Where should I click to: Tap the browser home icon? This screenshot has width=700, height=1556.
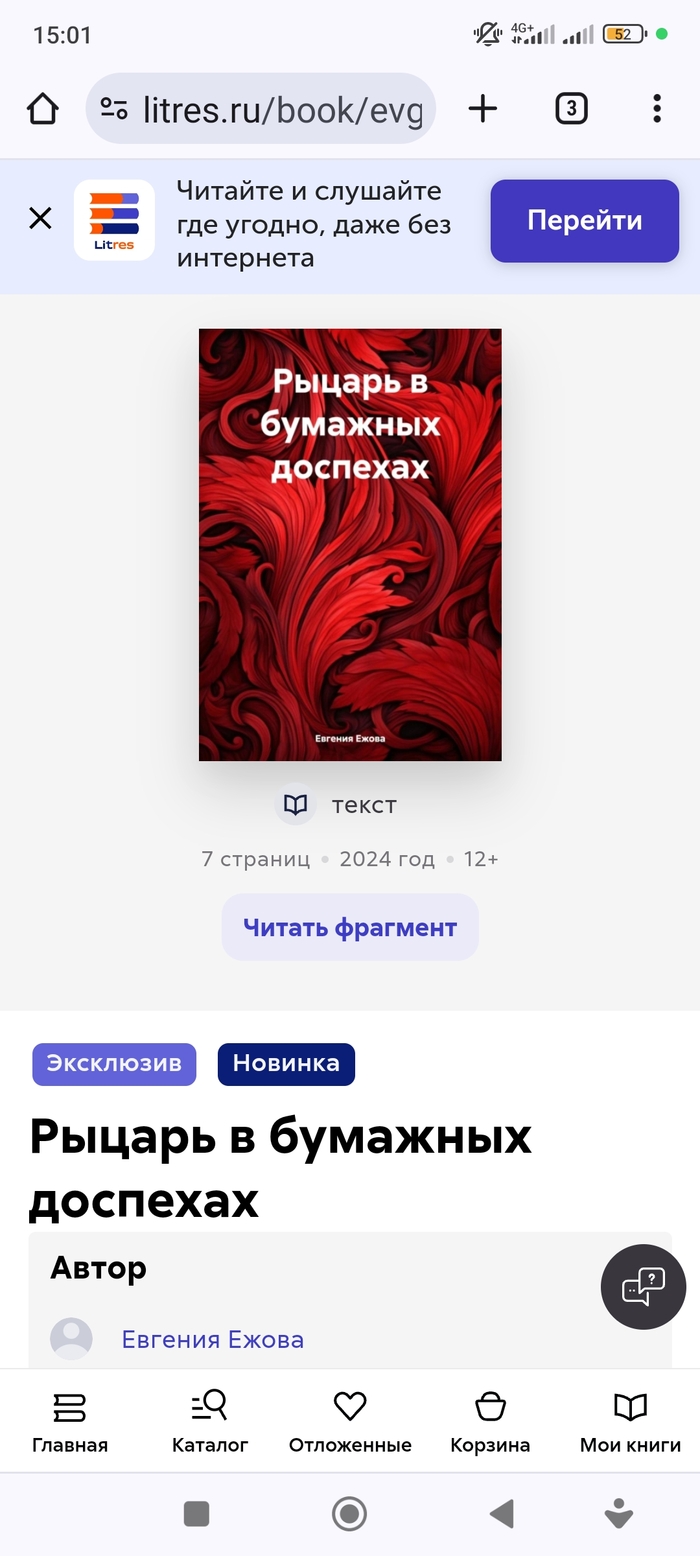tap(43, 108)
